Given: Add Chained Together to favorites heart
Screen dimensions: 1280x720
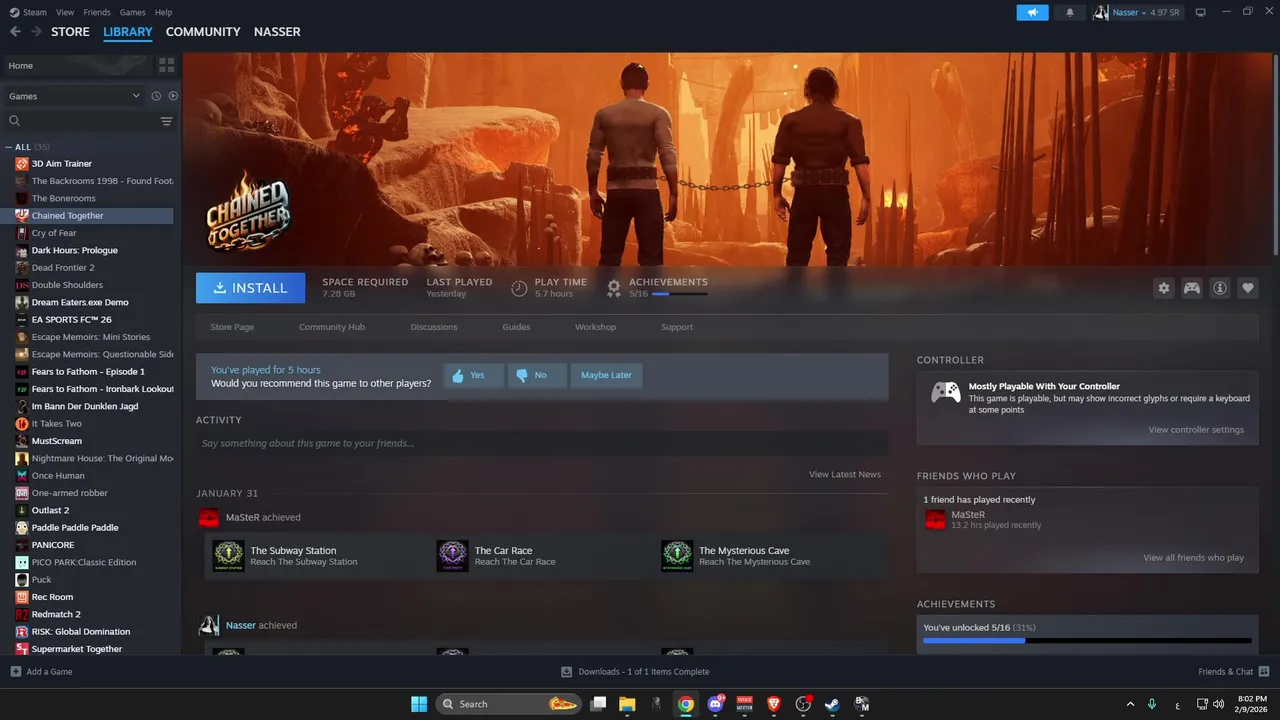Looking at the screenshot, I should point(1248,288).
